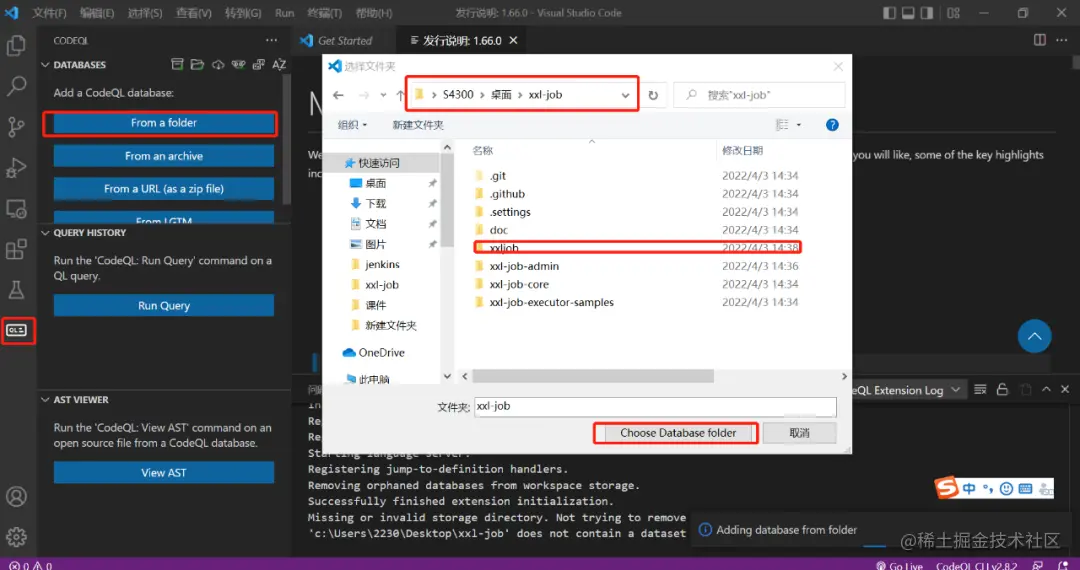Toggle the output scroll lock icon
This screenshot has height=570, width=1080.
[1002, 390]
